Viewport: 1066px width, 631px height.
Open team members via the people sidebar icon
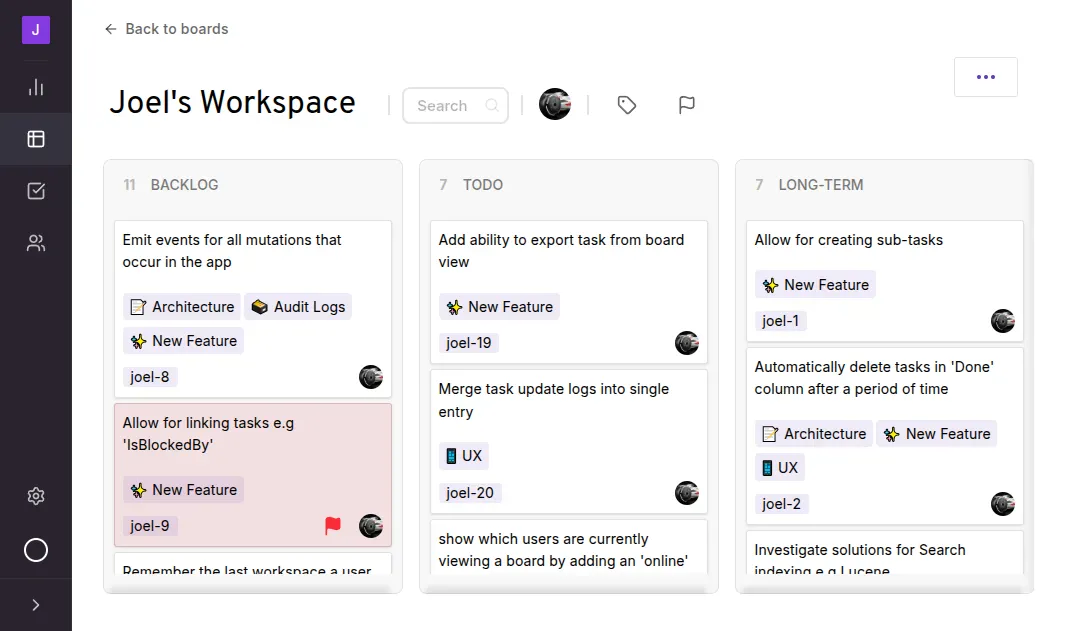tap(36, 243)
